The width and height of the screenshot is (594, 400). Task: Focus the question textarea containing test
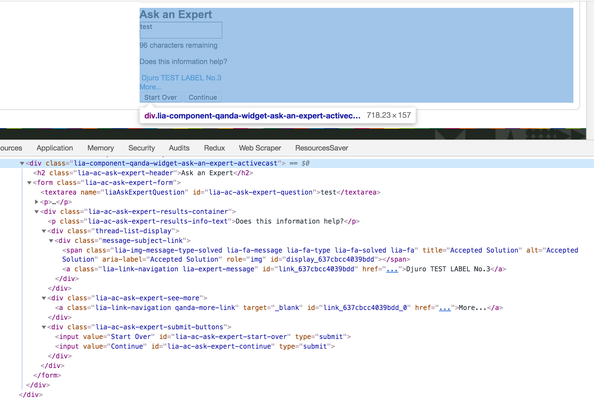(181, 30)
